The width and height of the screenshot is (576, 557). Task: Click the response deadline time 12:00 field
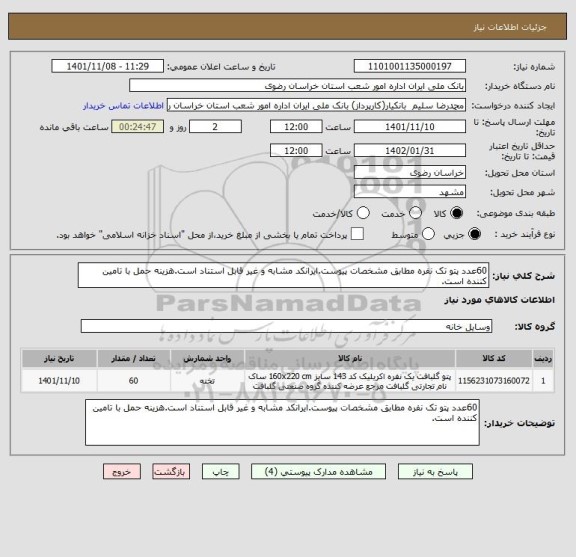click(x=296, y=127)
